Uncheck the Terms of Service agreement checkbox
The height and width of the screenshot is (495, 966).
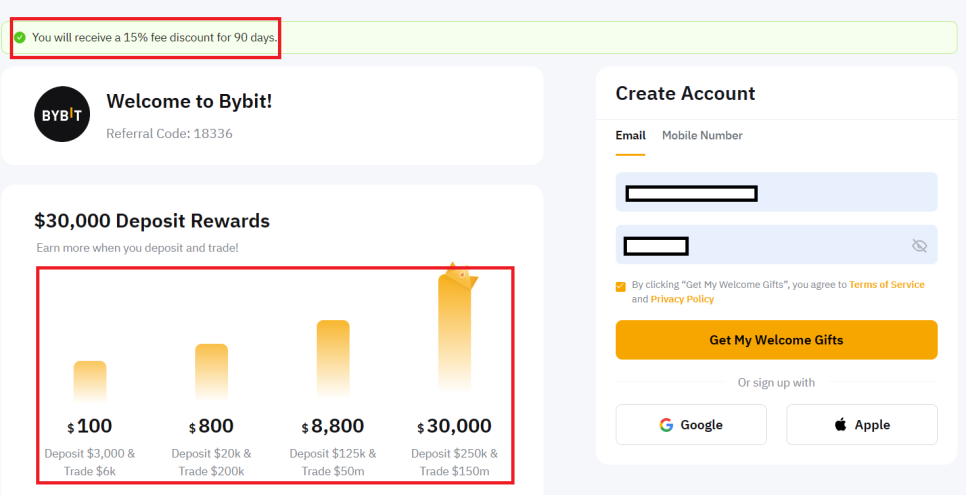tap(620, 287)
